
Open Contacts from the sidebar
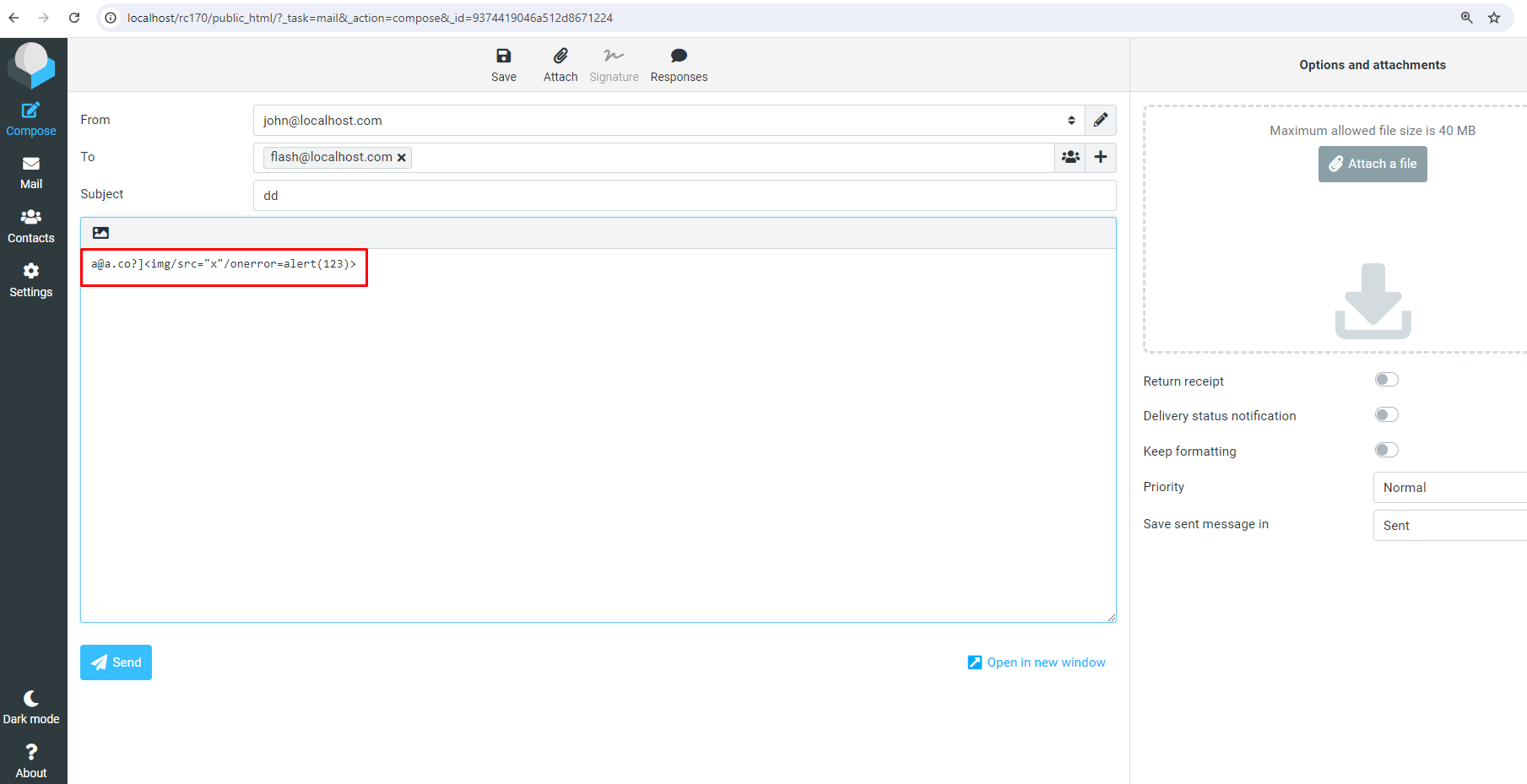coord(31,227)
